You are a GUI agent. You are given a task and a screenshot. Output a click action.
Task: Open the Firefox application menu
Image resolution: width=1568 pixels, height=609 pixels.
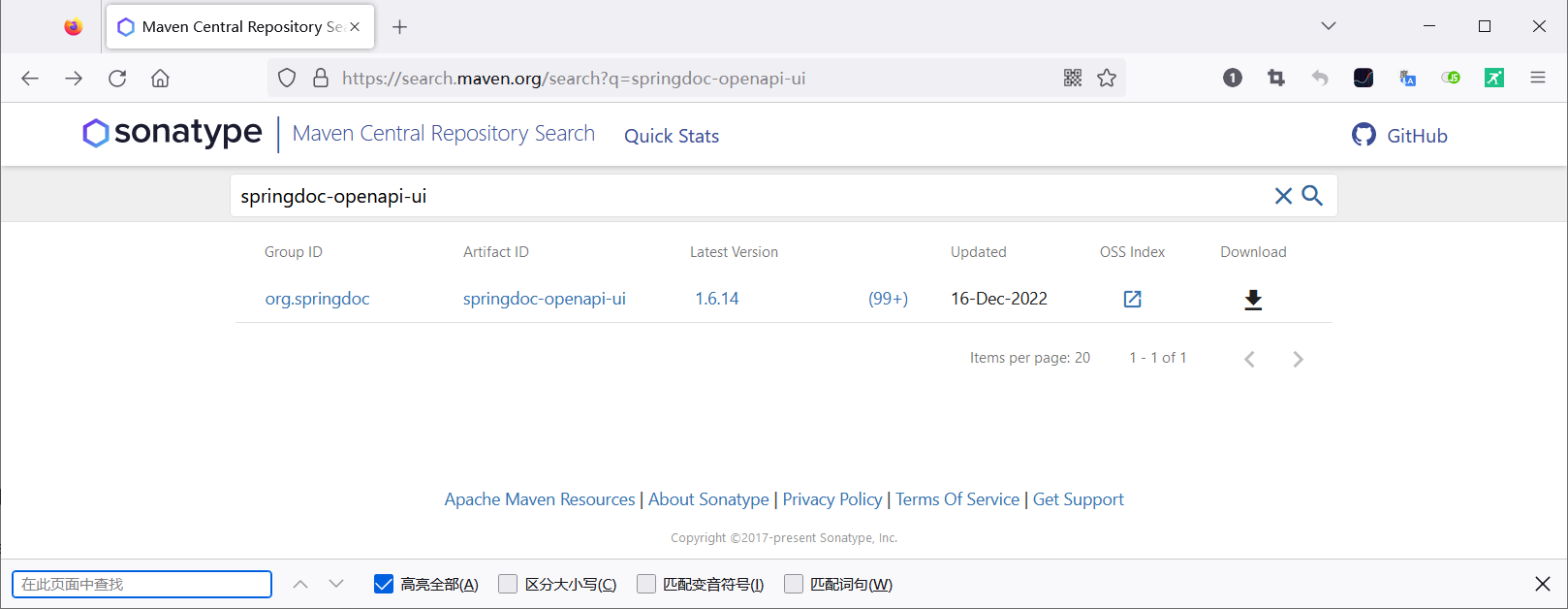1538,79
